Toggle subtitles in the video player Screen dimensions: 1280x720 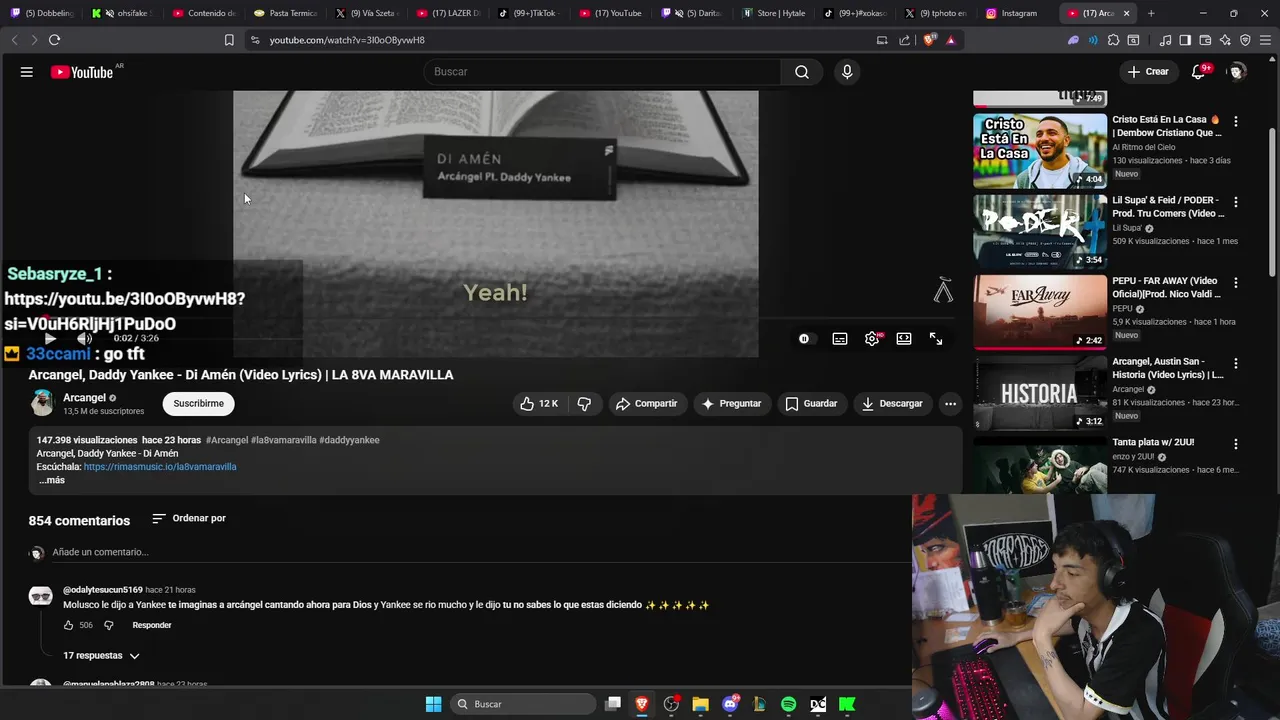840,339
